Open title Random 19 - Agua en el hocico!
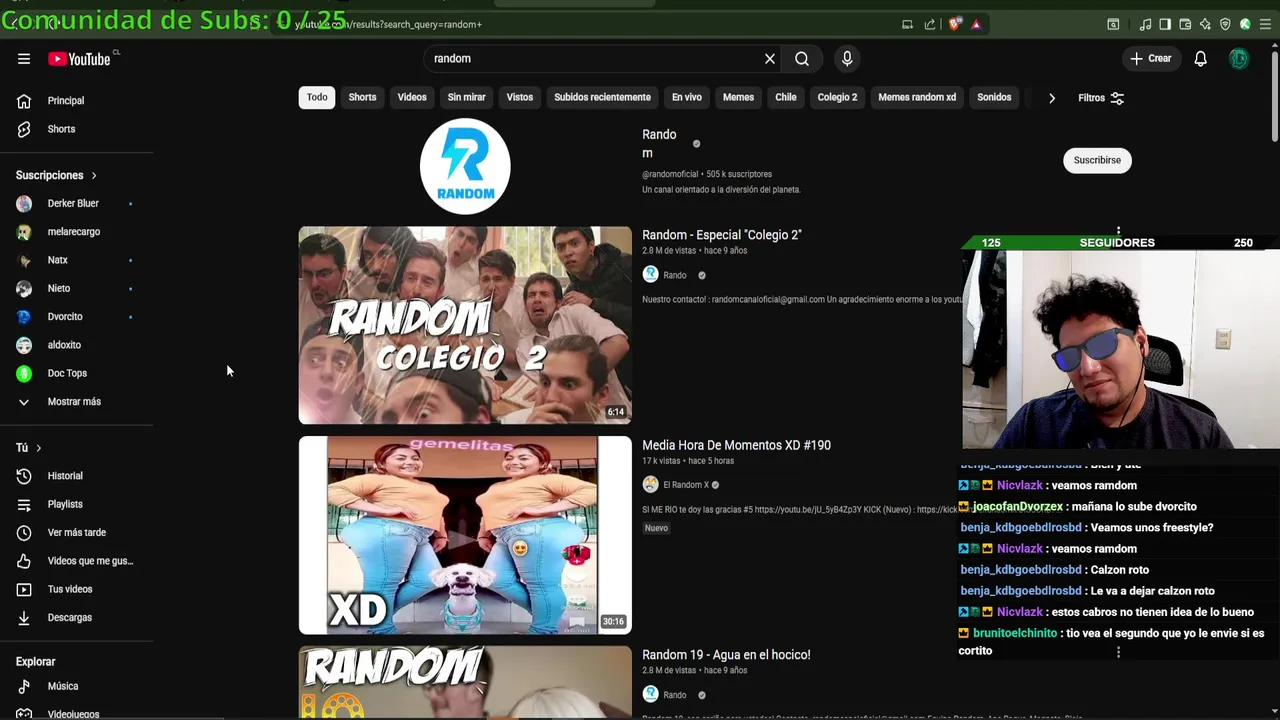The image size is (1280, 720). (x=726, y=655)
